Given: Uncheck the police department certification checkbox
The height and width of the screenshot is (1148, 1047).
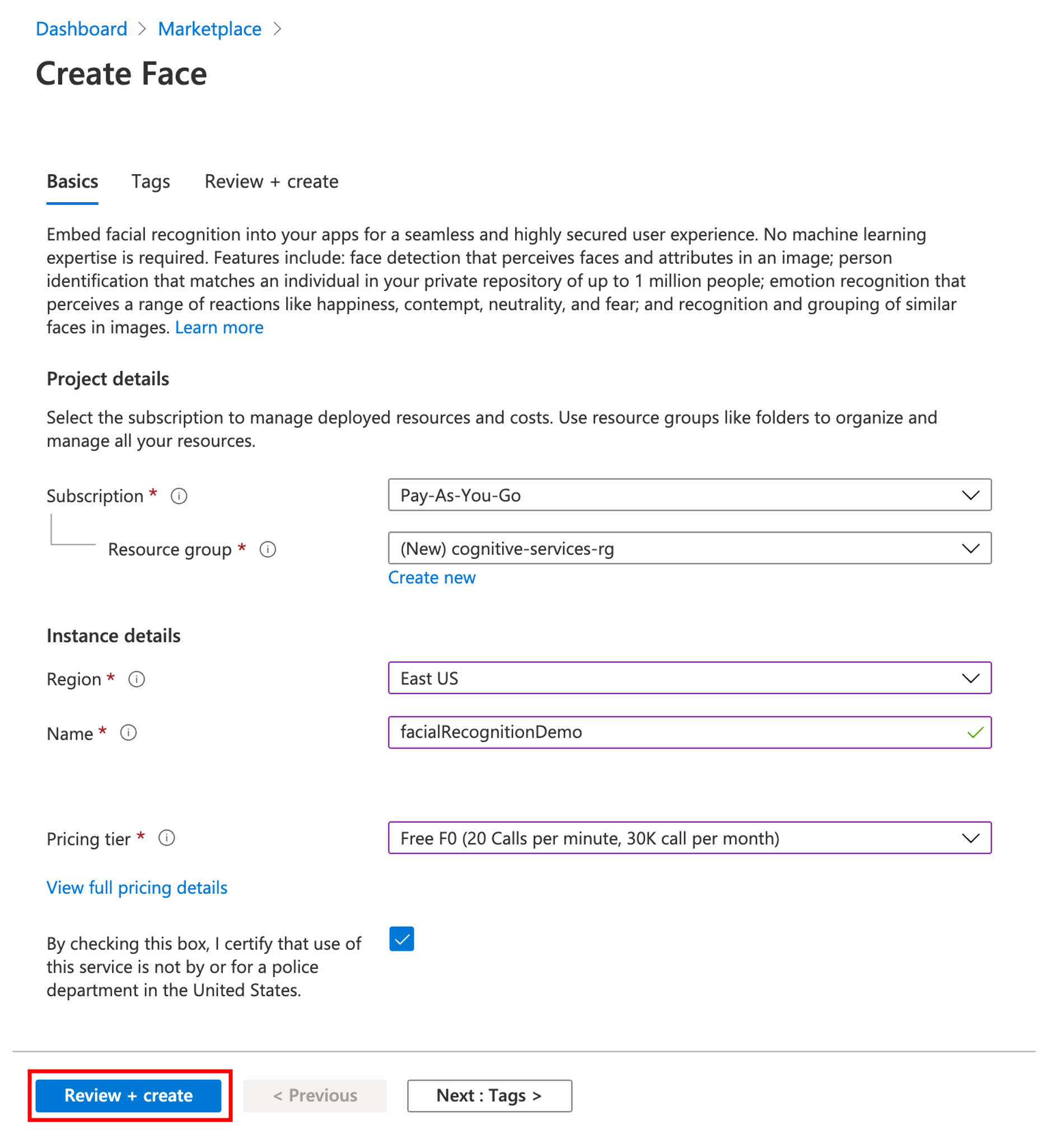Looking at the screenshot, I should tap(403, 939).
